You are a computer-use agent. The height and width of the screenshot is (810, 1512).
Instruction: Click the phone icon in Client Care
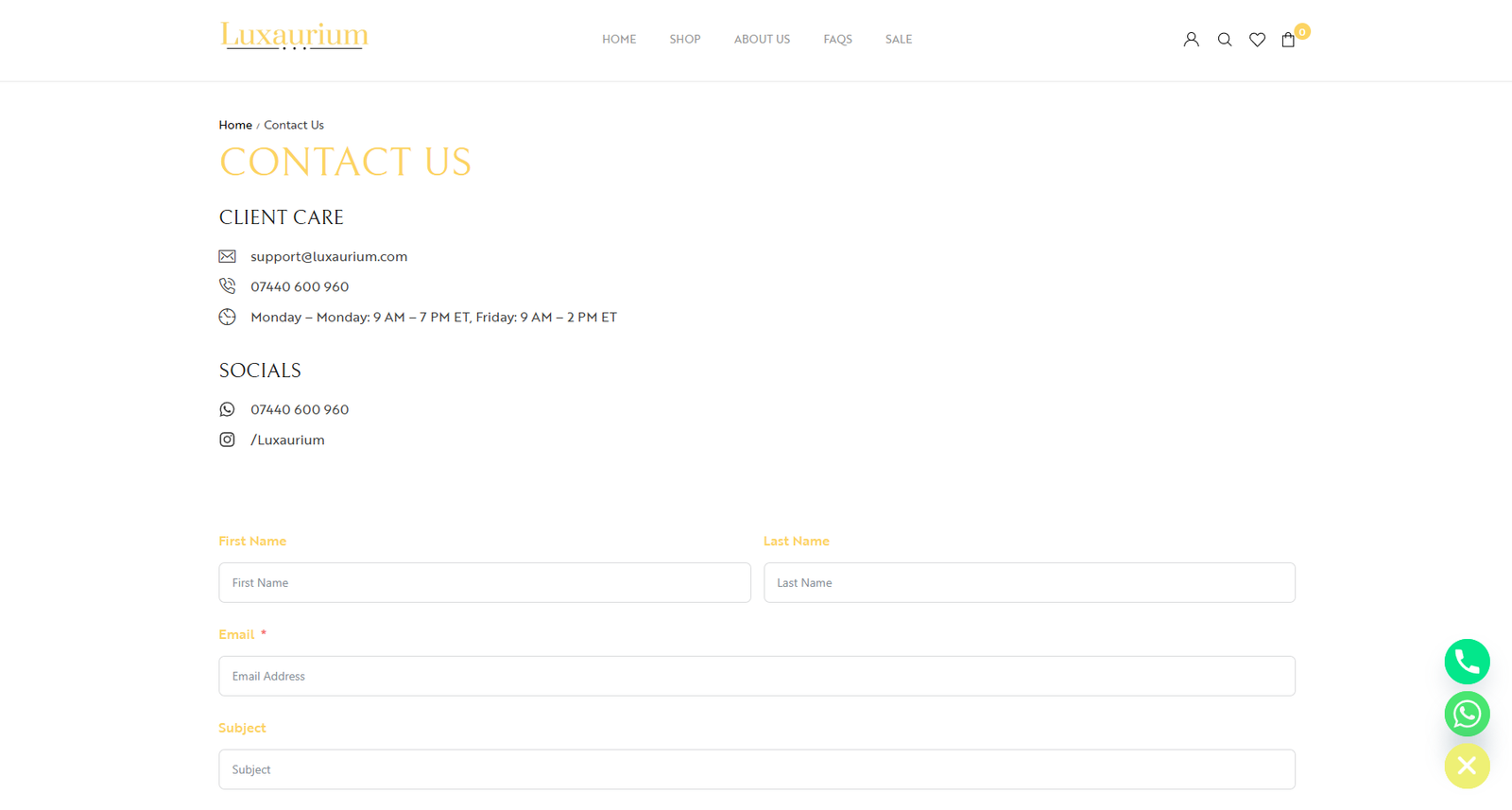pos(227,285)
